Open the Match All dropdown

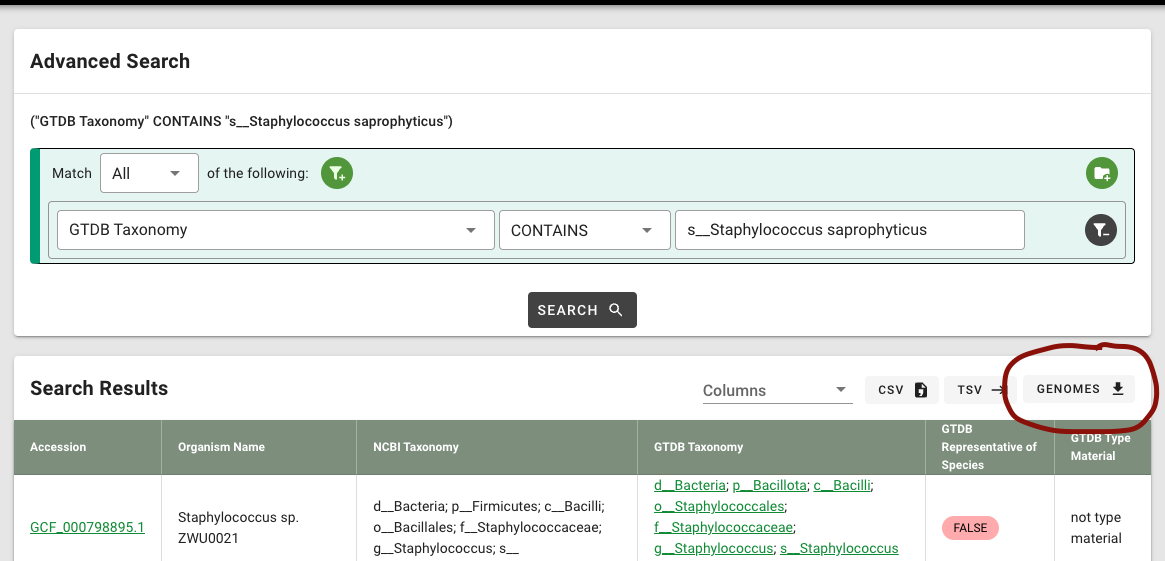(x=149, y=173)
